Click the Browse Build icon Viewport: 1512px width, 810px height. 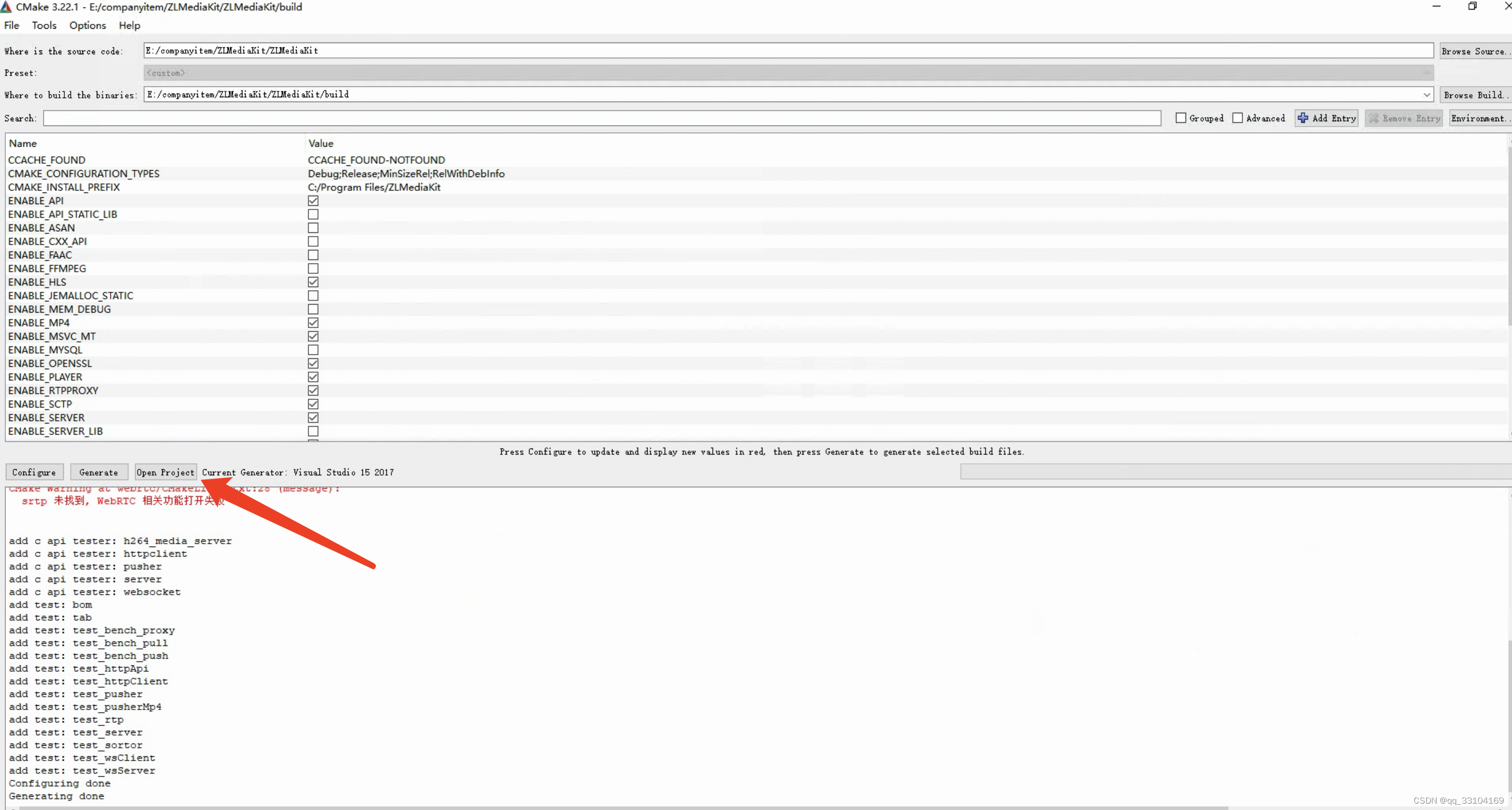tap(1474, 94)
